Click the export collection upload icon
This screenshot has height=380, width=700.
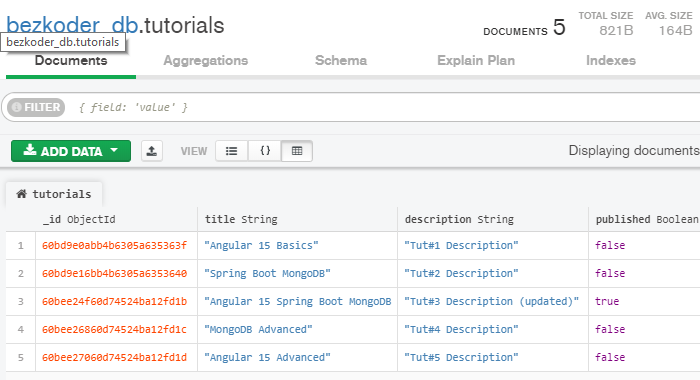152,151
